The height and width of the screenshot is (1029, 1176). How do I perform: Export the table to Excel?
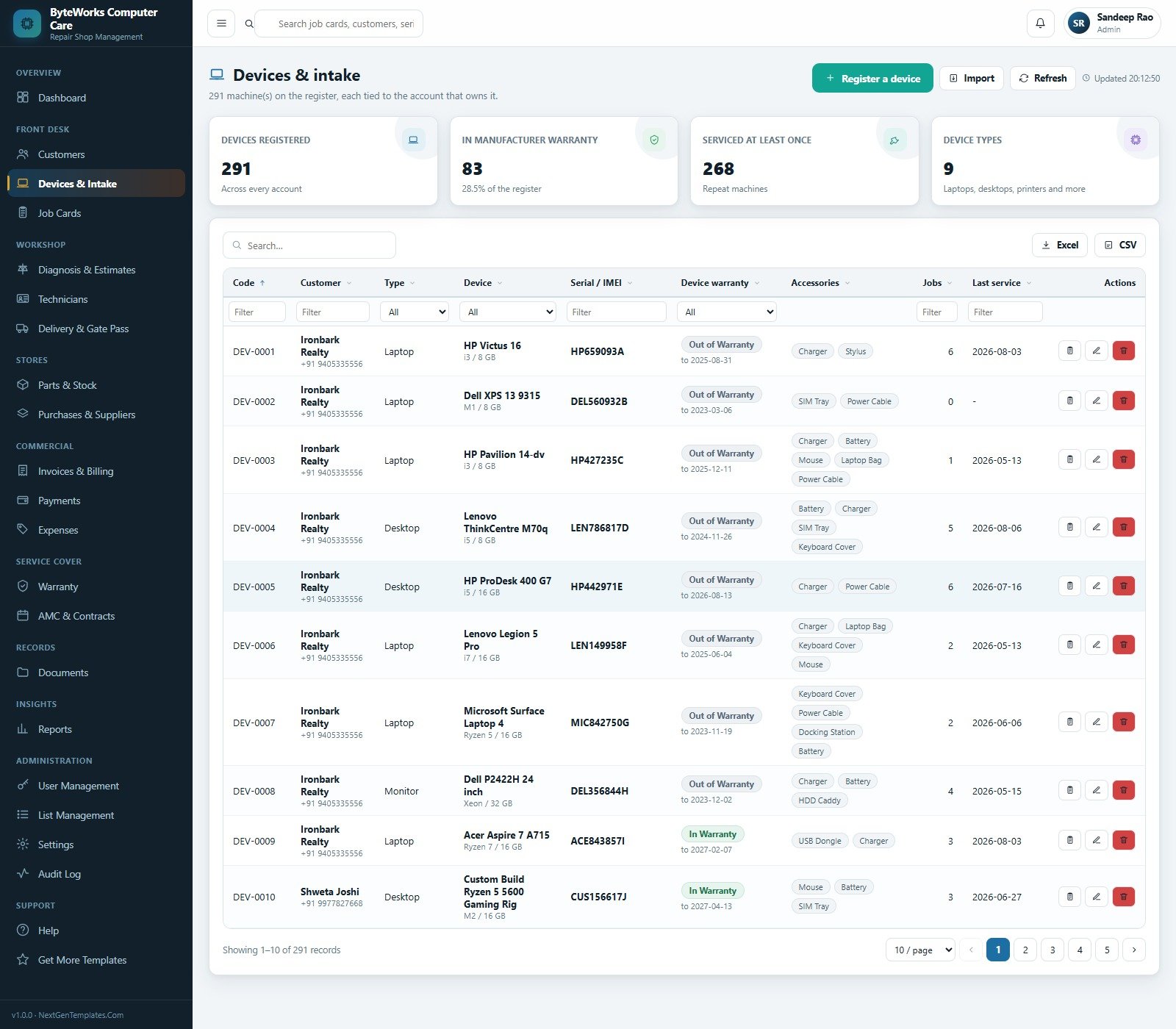[x=1060, y=245]
